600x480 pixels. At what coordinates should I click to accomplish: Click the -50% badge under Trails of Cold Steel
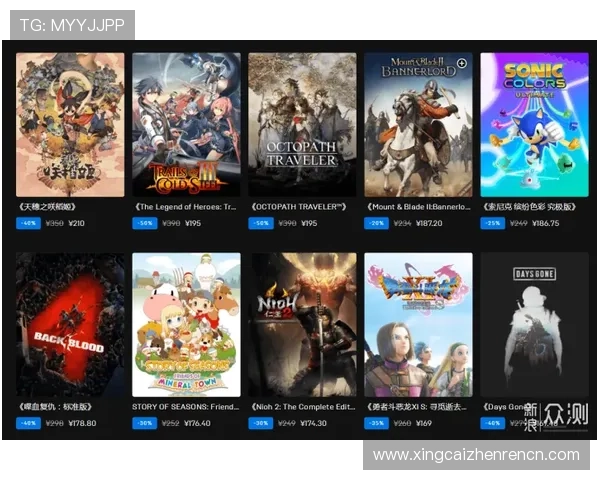coord(145,223)
